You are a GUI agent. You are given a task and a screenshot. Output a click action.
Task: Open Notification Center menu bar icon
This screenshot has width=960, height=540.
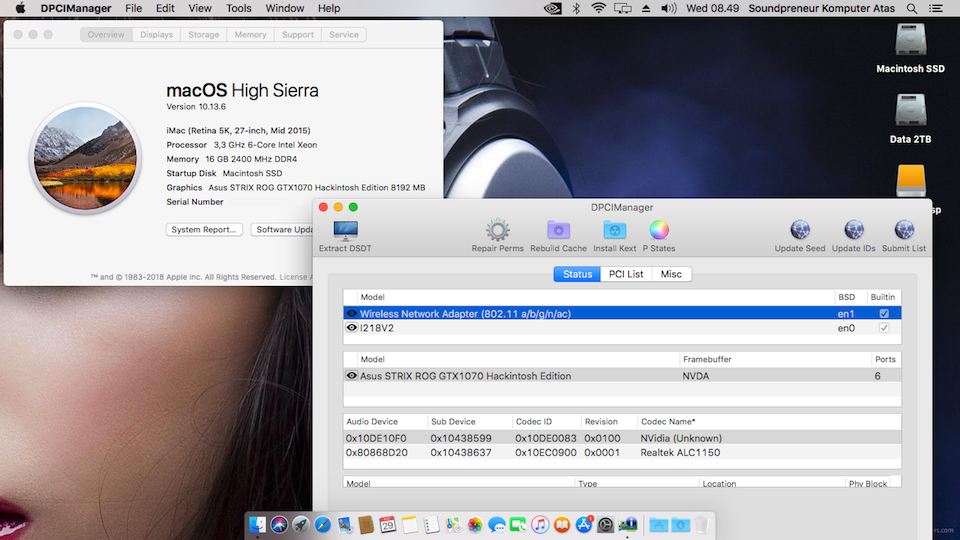936,8
